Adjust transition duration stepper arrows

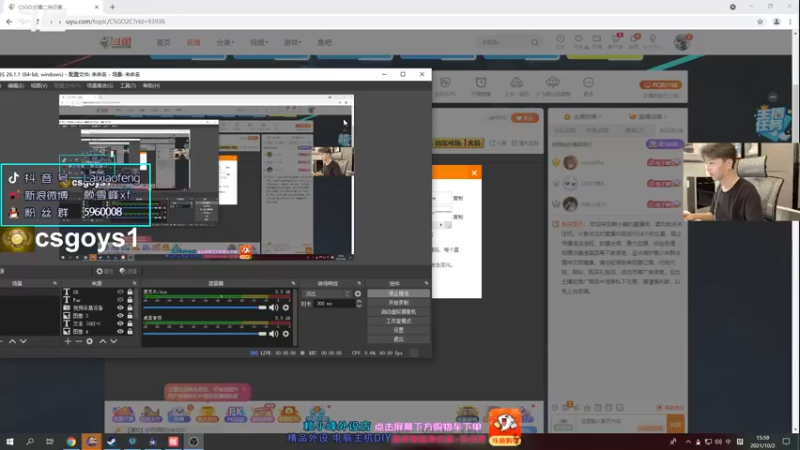pyautogui.click(x=359, y=304)
